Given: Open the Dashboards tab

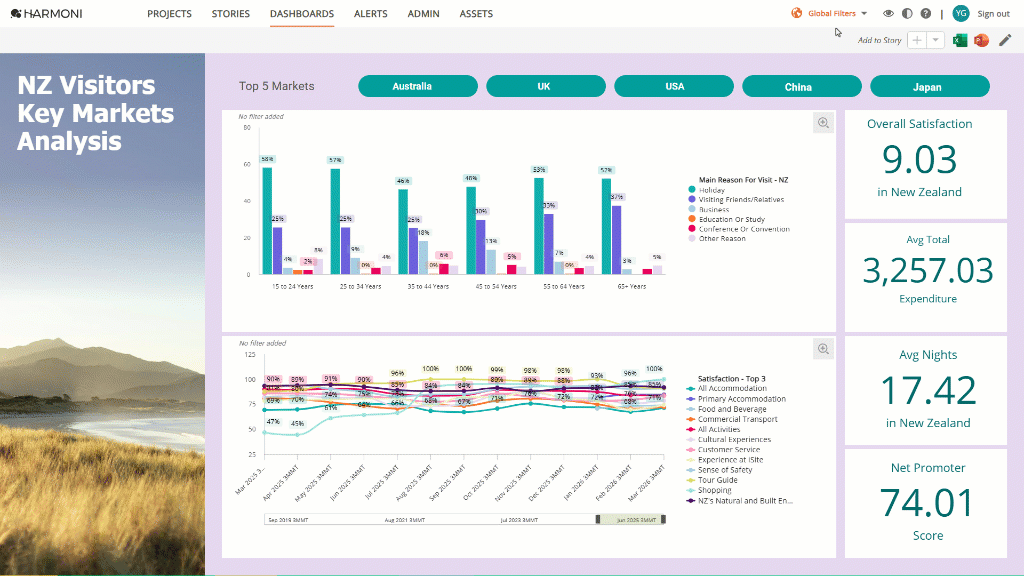Looking at the screenshot, I should [x=302, y=14].
